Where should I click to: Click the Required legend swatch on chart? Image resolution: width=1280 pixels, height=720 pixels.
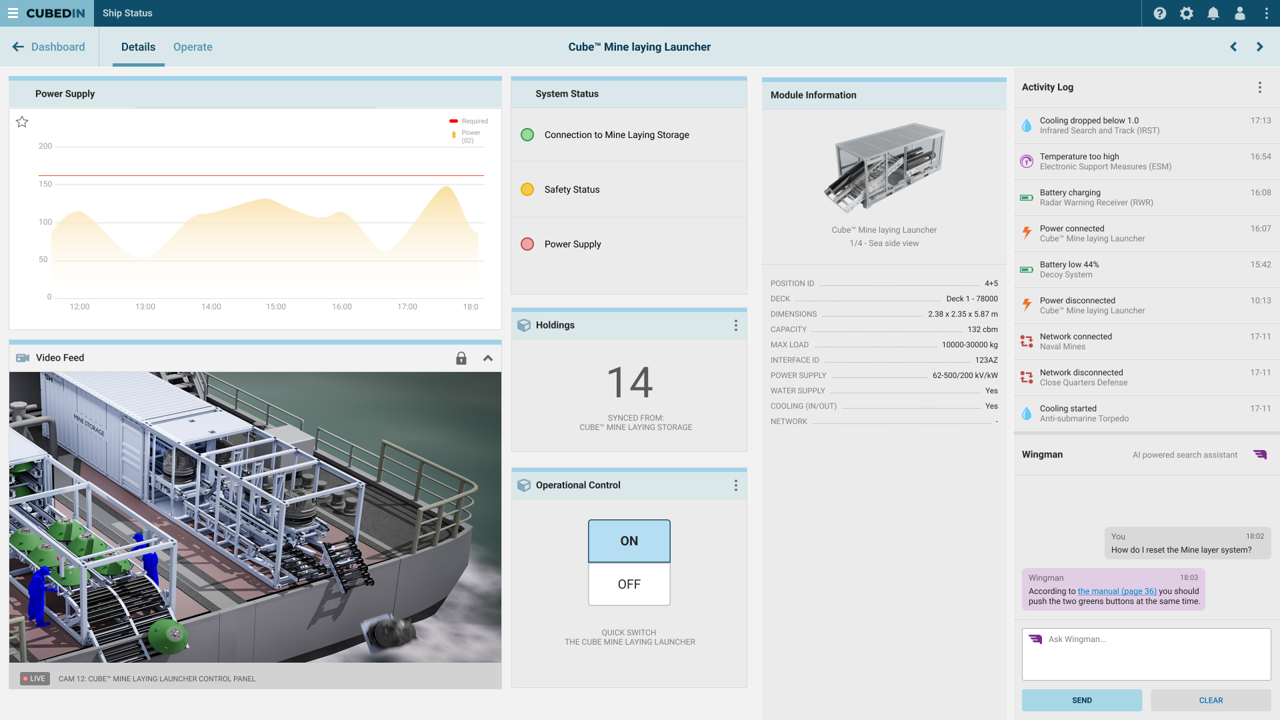pyautogui.click(x=453, y=119)
